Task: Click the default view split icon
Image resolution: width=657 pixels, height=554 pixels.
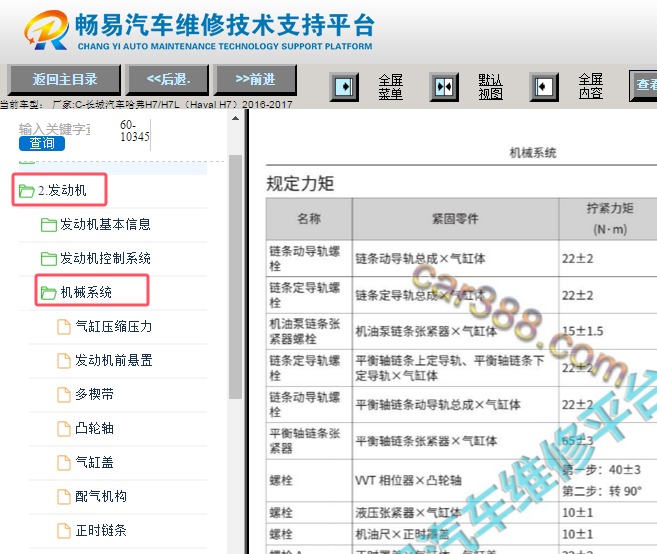Action: click(444, 87)
